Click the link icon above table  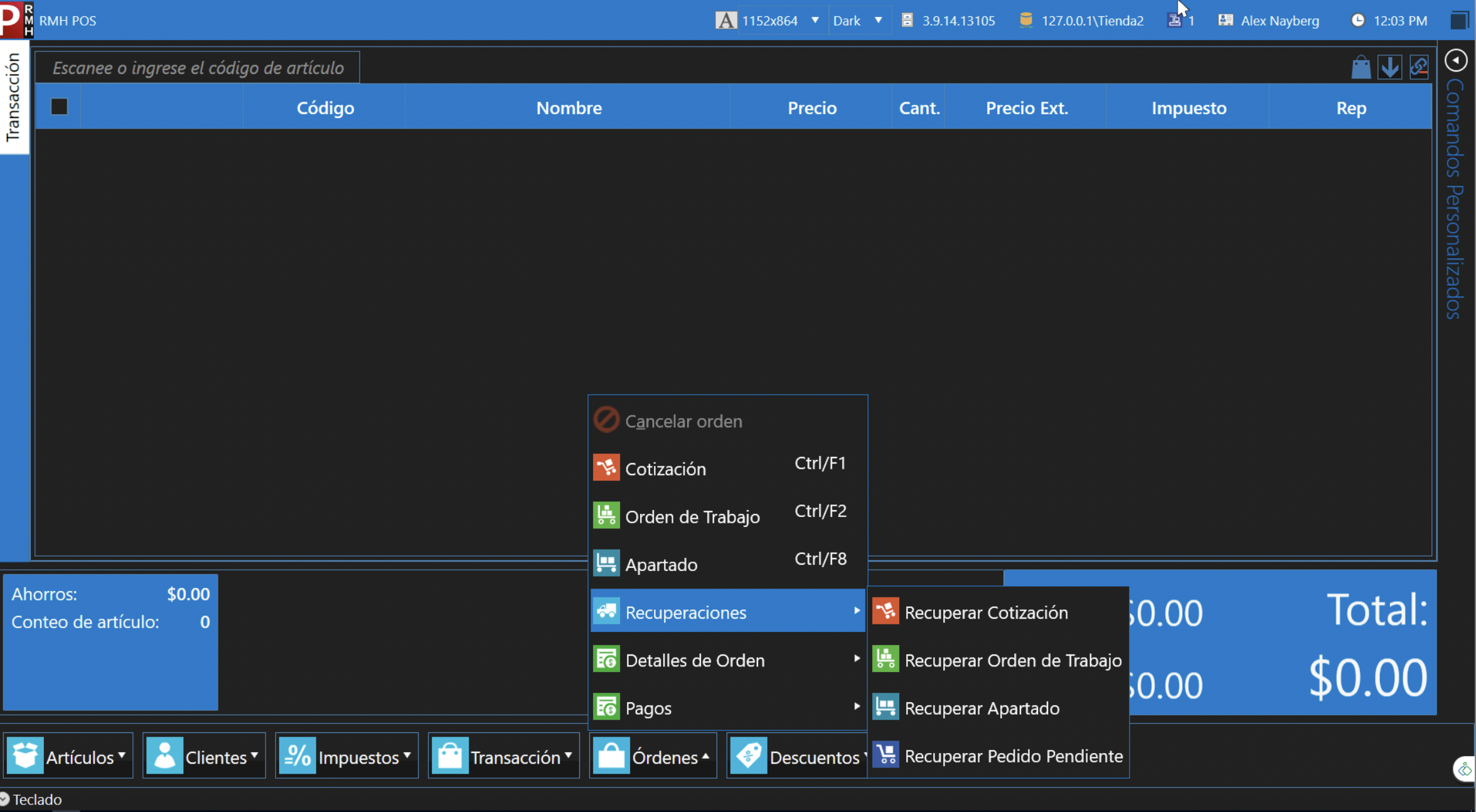coord(1419,67)
